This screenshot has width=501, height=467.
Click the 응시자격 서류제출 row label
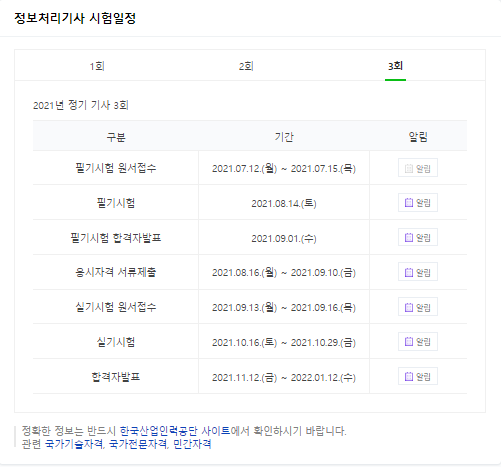click(x=116, y=272)
